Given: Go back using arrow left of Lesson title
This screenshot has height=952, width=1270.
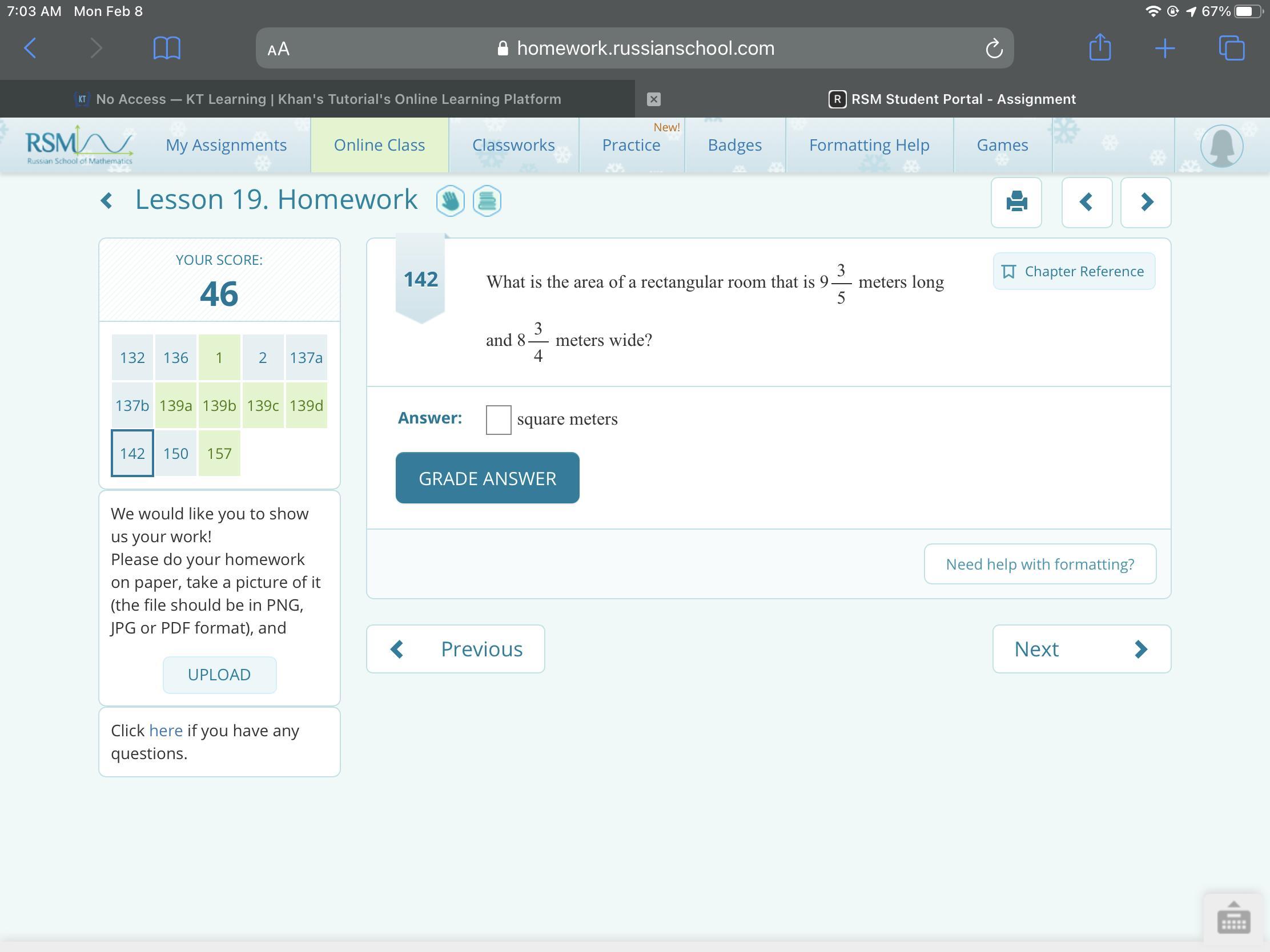Looking at the screenshot, I should 106,201.
